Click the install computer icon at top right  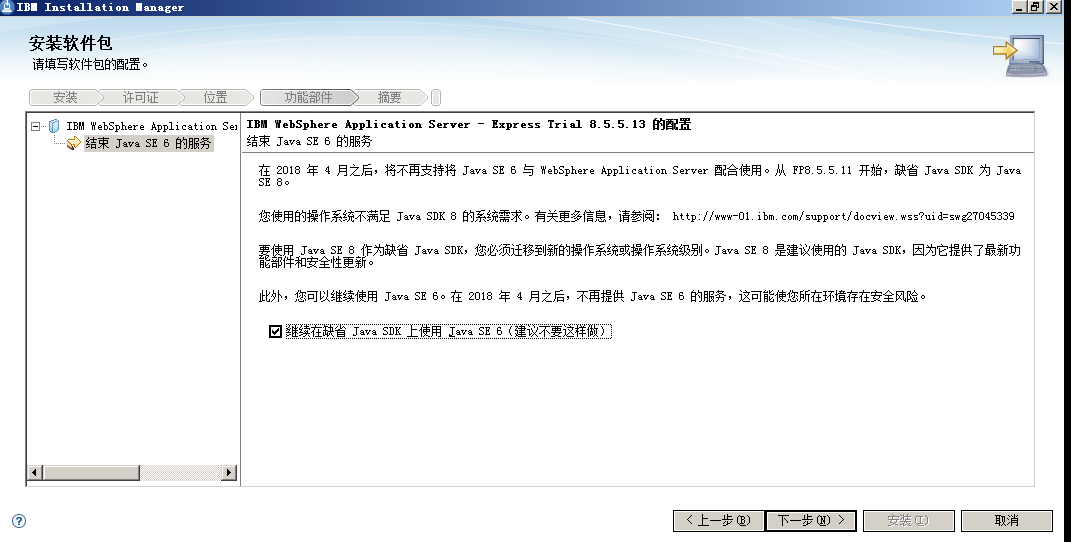(1020, 56)
